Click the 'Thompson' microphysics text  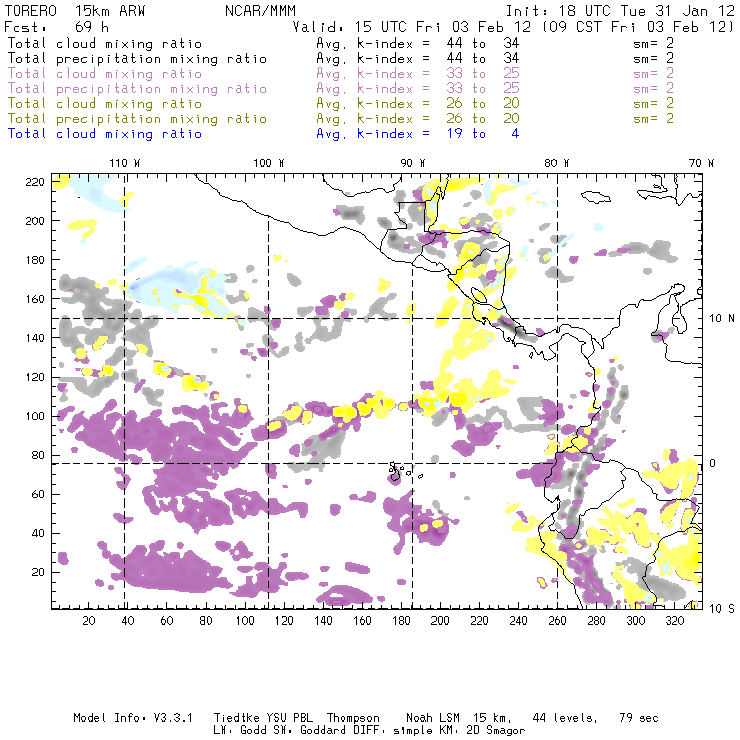[353, 718]
